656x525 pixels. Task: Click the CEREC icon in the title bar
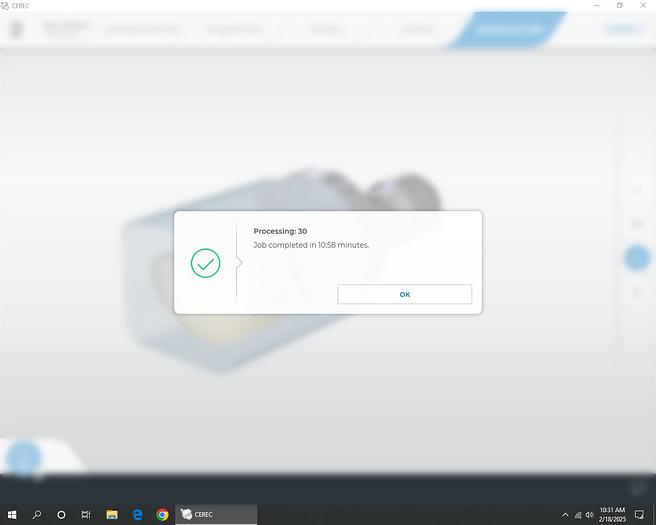pos(6,5)
